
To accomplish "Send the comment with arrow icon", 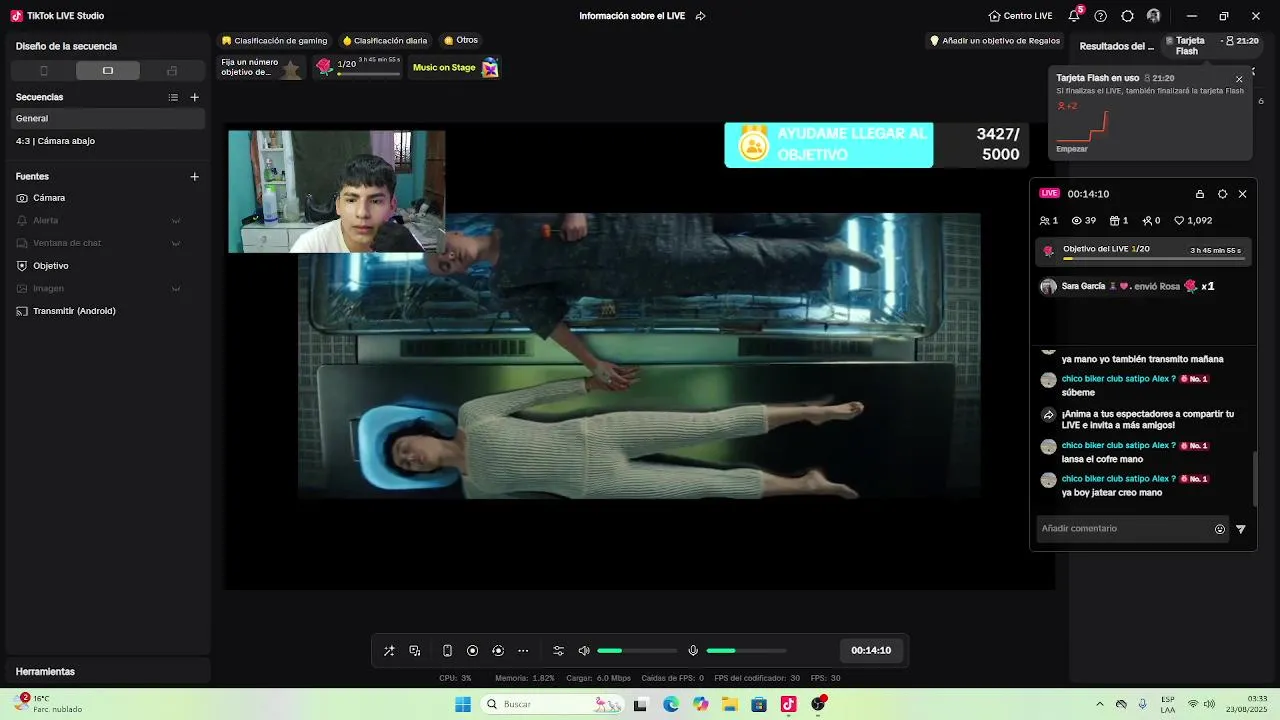I will tap(1241, 529).
